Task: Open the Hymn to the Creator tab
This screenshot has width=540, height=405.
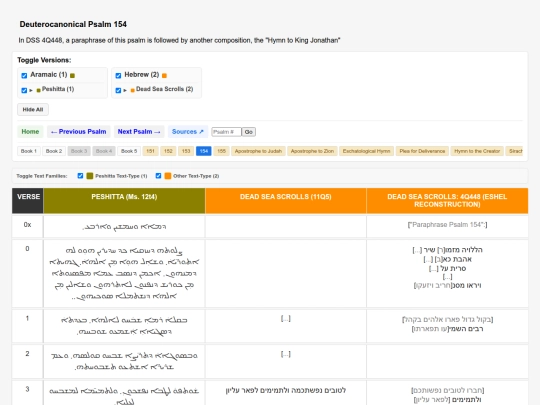Action: pos(477,151)
